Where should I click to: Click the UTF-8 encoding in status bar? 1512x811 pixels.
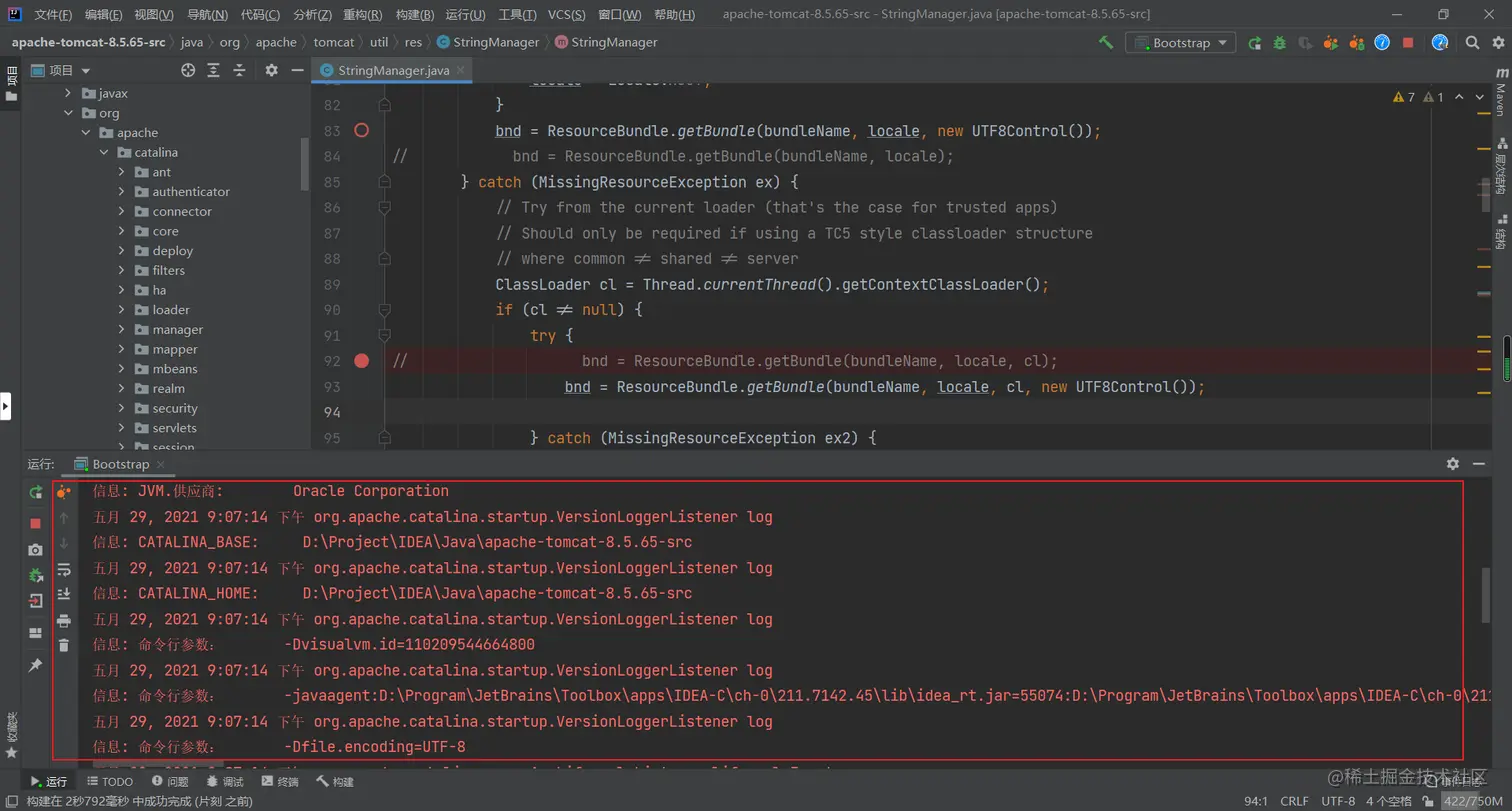[x=1338, y=801]
